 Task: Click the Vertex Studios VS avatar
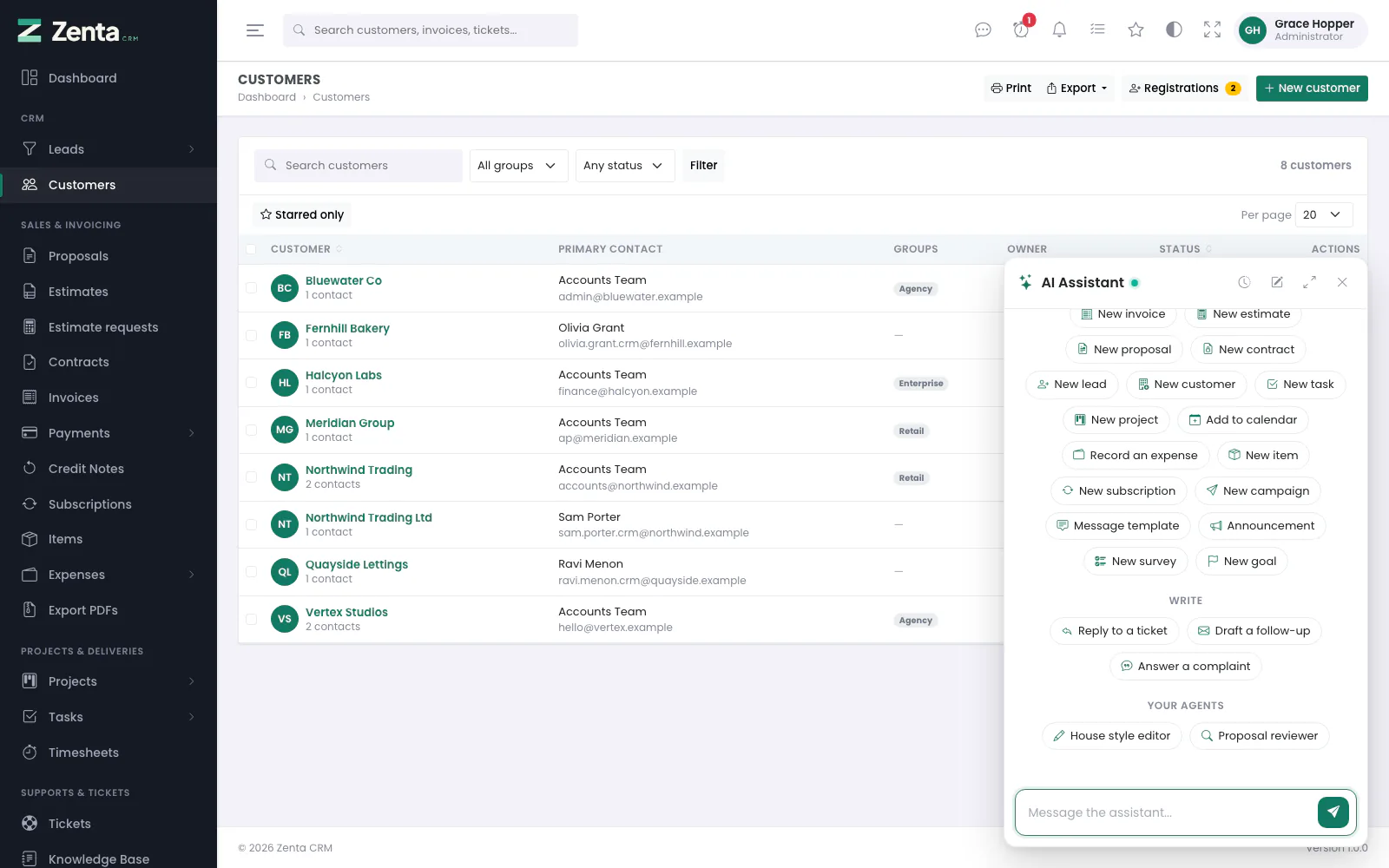tap(285, 619)
